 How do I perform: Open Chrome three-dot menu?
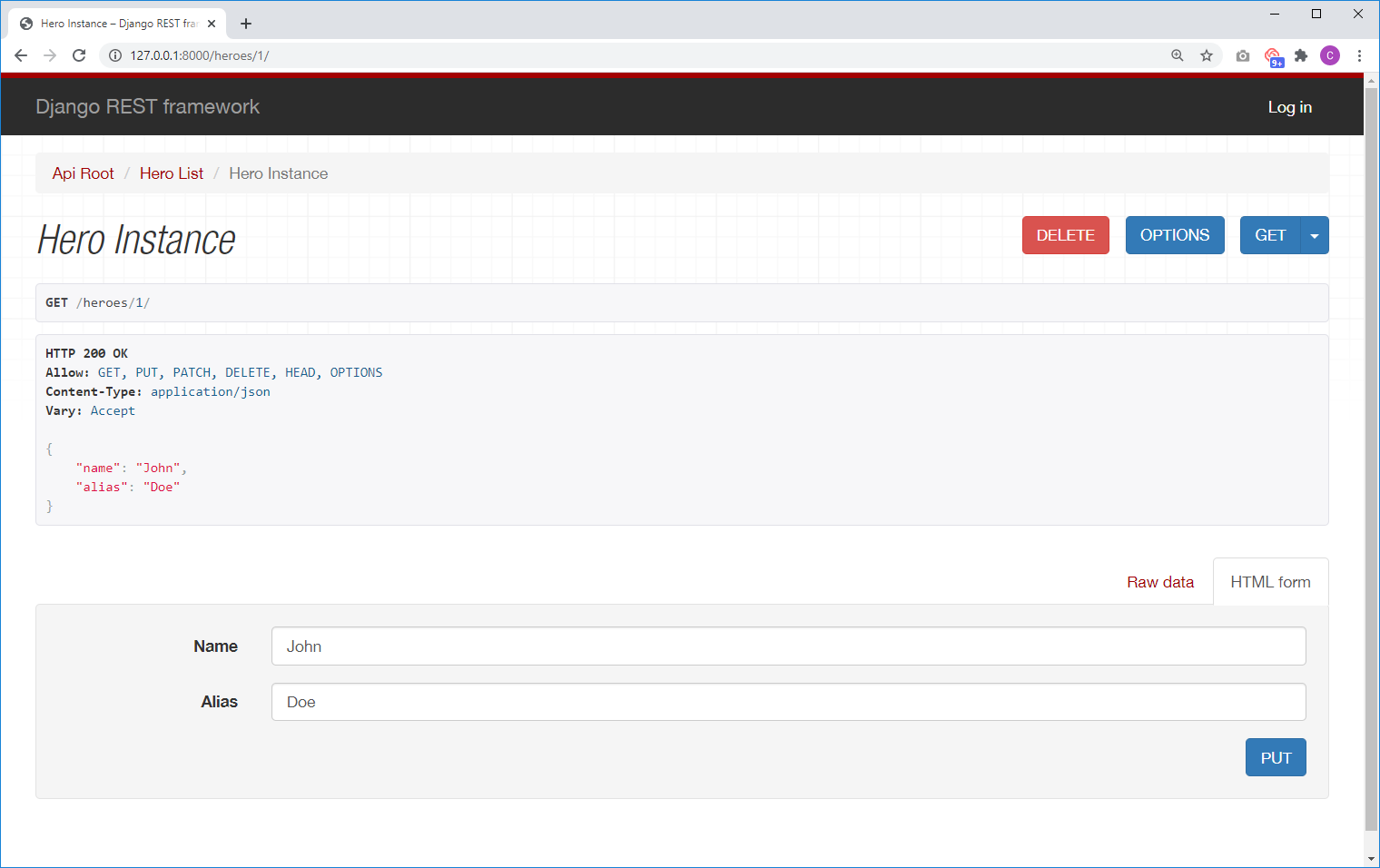click(1359, 55)
